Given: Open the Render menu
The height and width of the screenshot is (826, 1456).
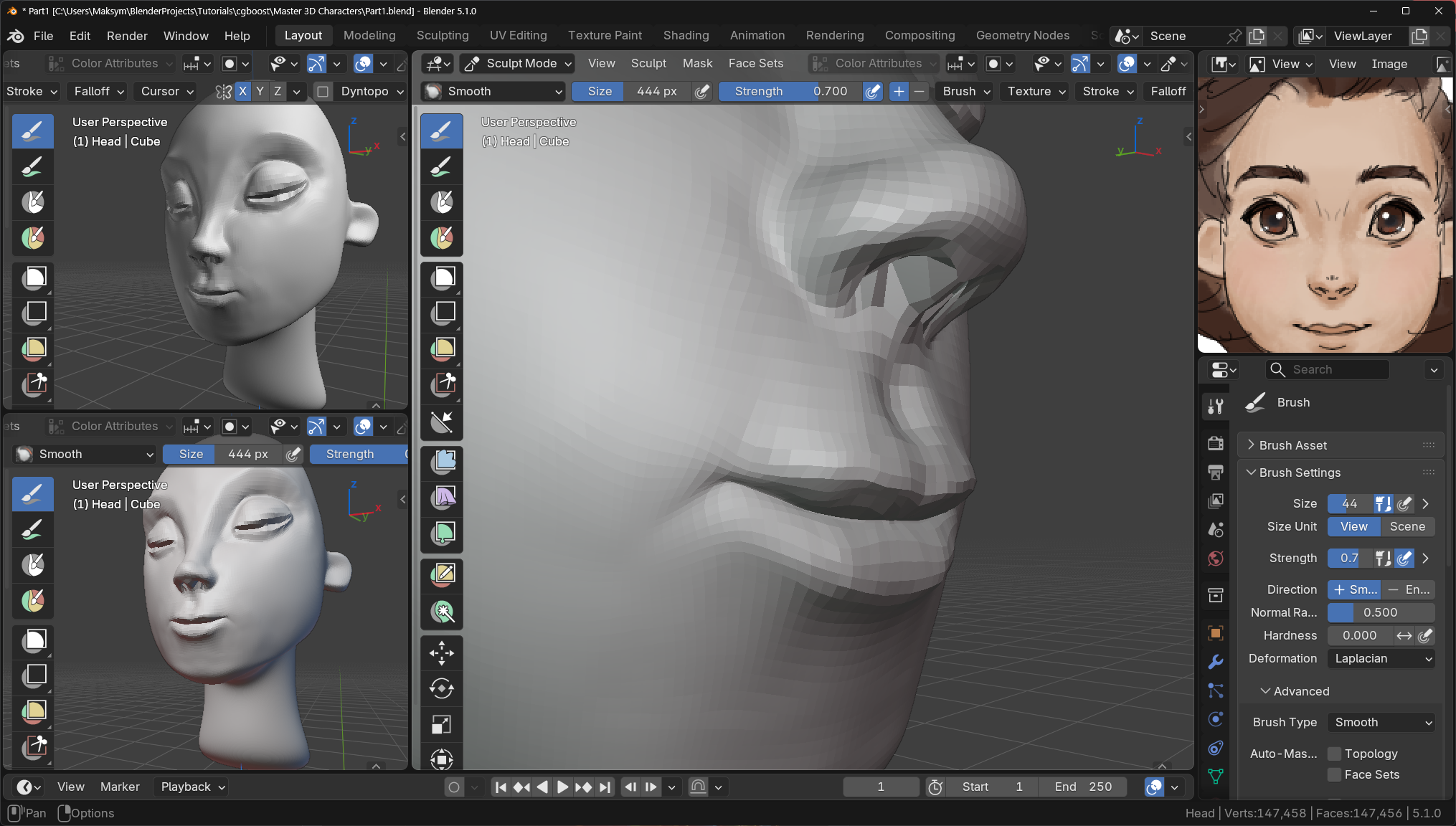Looking at the screenshot, I should (x=127, y=36).
